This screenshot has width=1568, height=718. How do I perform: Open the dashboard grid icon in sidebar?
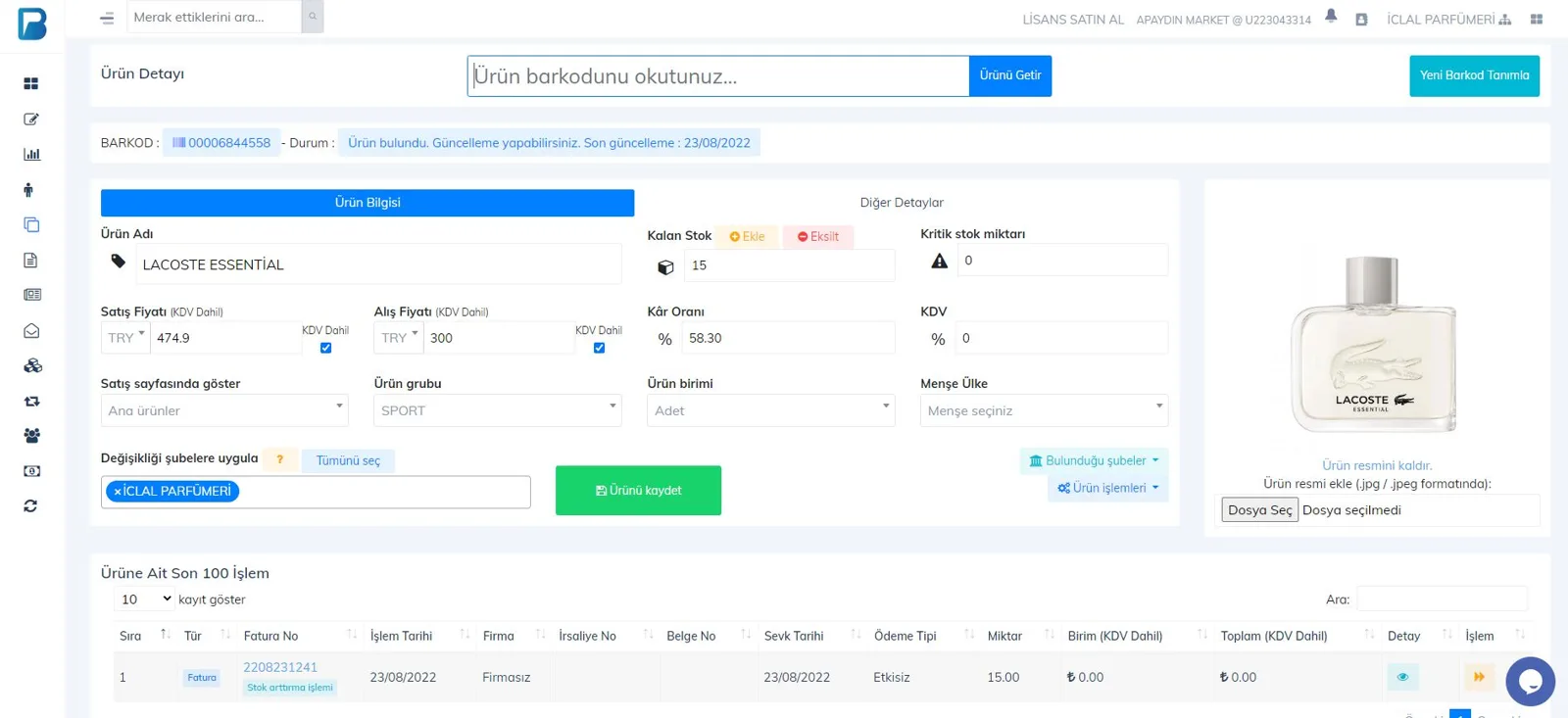click(x=31, y=83)
